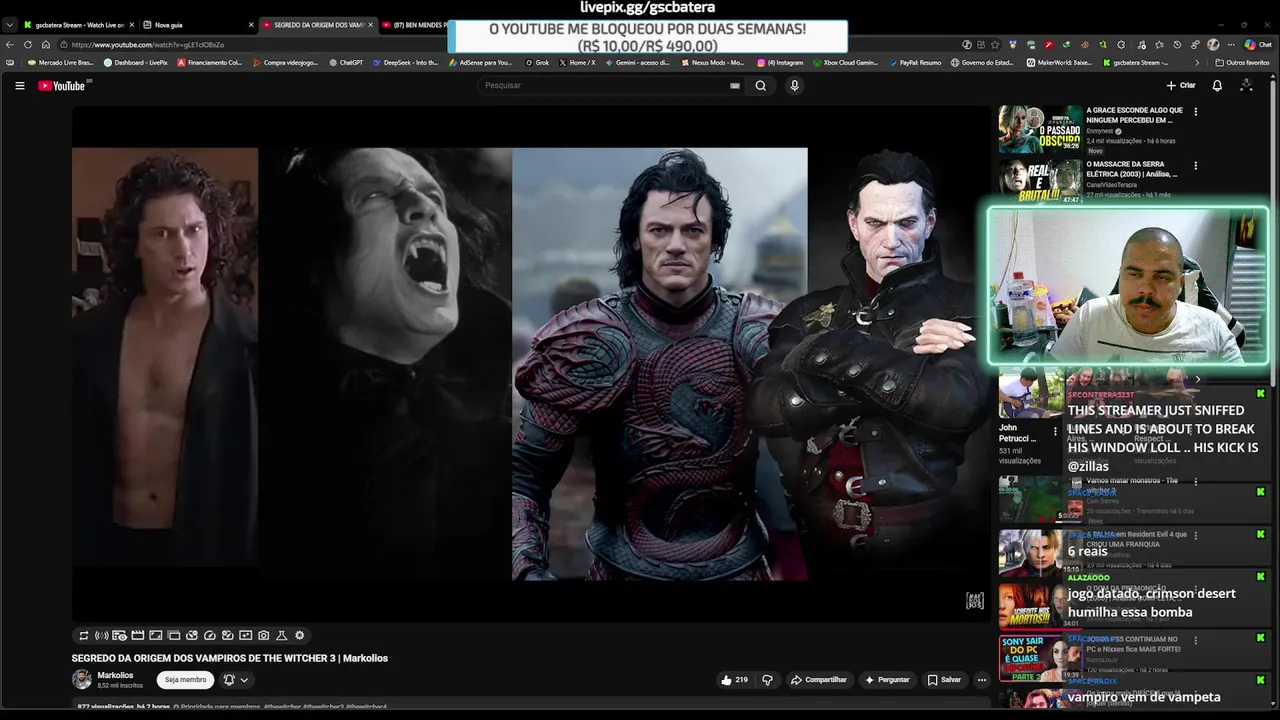Open the Instagram bookmark

[780, 62]
